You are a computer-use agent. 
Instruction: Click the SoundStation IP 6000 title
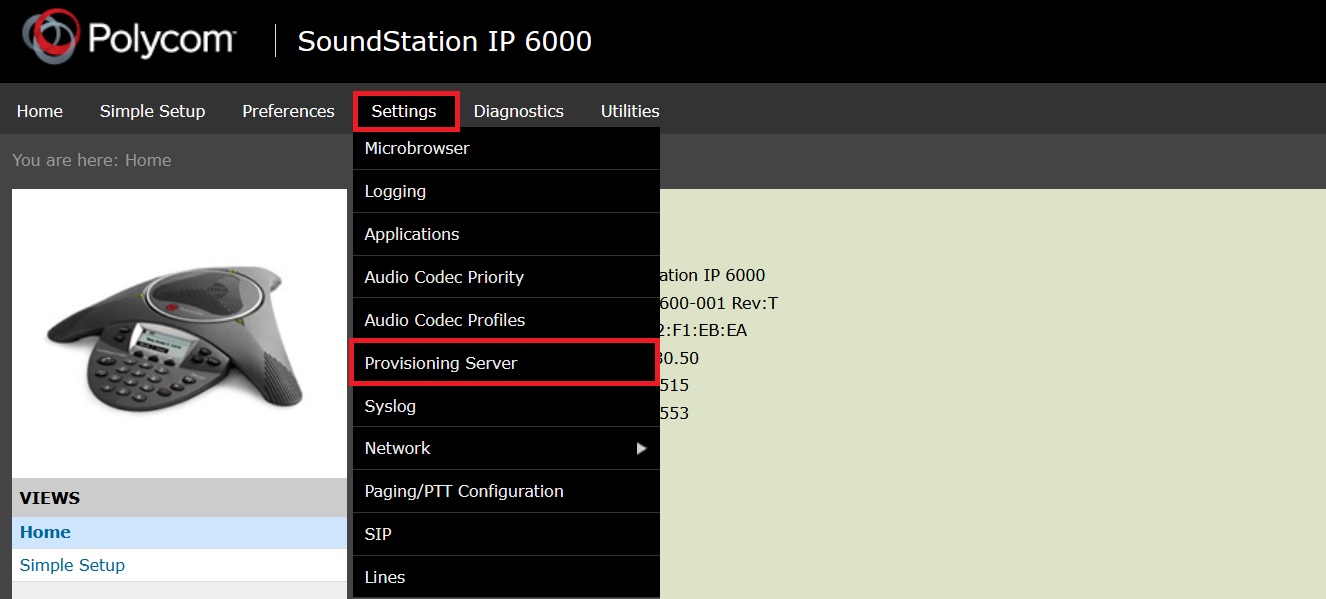coord(445,41)
